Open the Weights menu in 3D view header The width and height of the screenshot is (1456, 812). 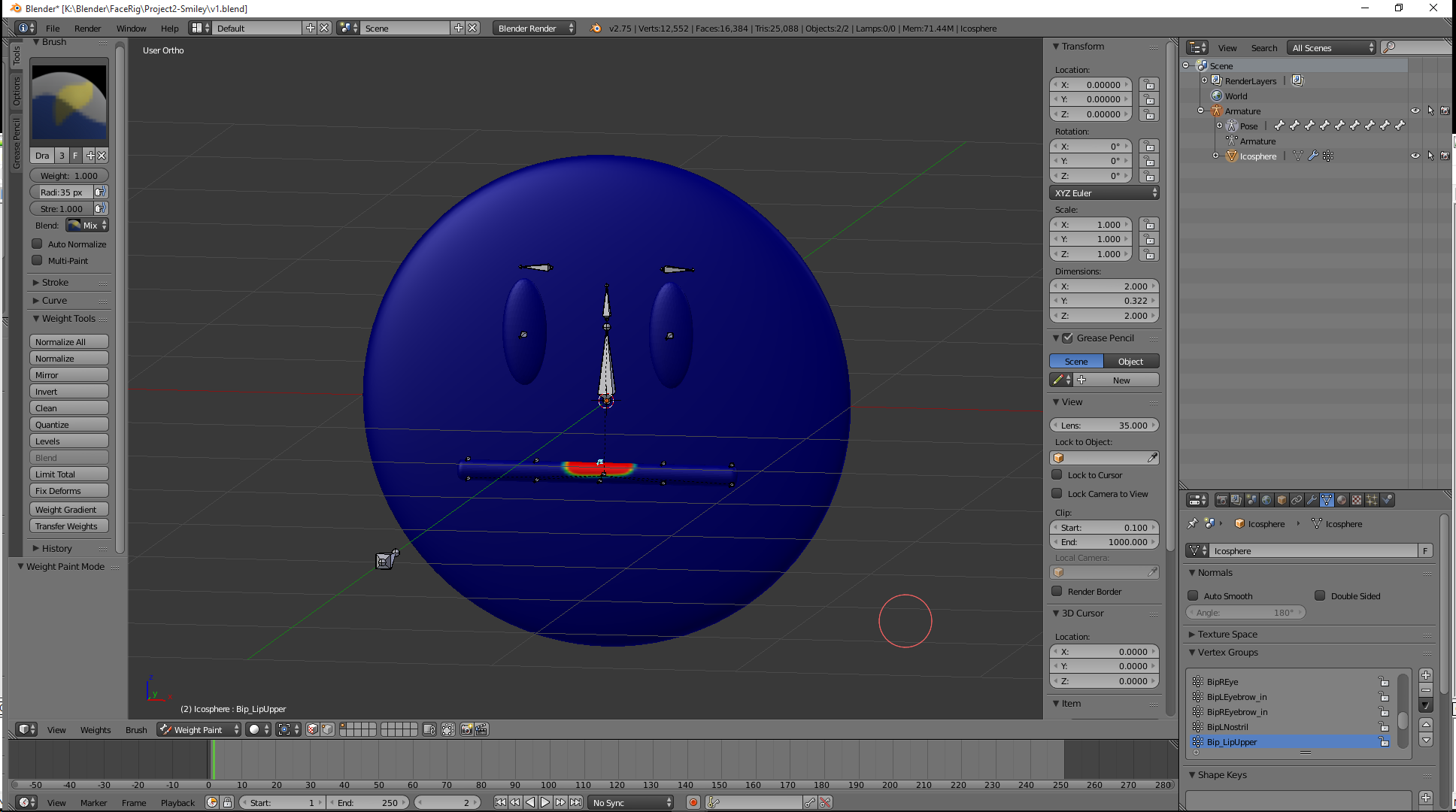(96, 729)
